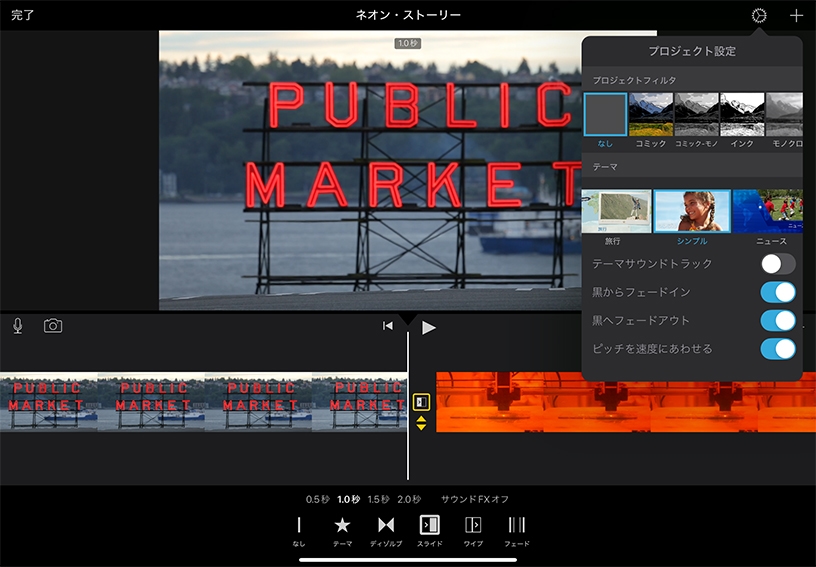The width and height of the screenshot is (816, 567).
Task: Tap the camera capture icon
Action: pyautogui.click(x=53, y=326)
